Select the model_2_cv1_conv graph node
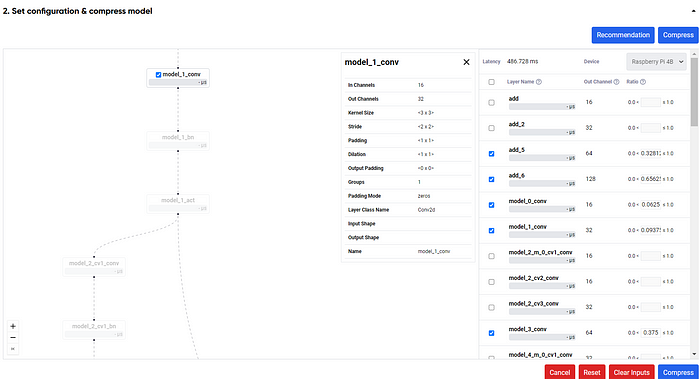This screenshot has width=700, height=379. (94, 267)
